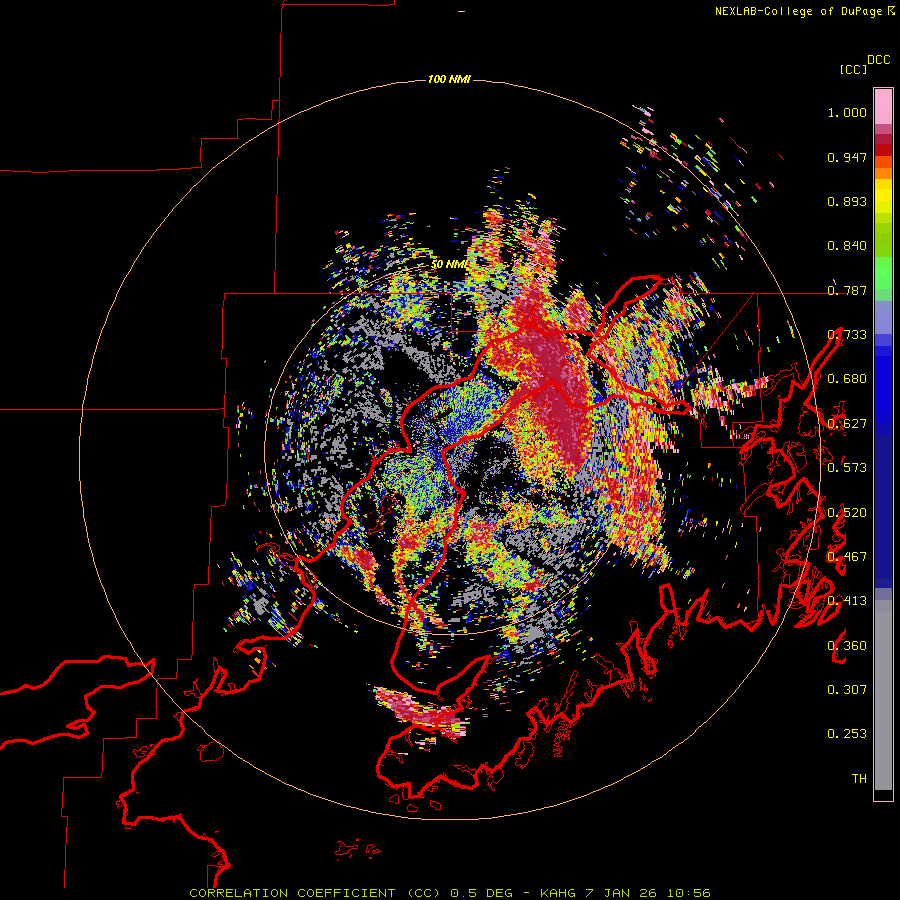Click the 0.253 legend value
The image size is (900, 900).
847,734
